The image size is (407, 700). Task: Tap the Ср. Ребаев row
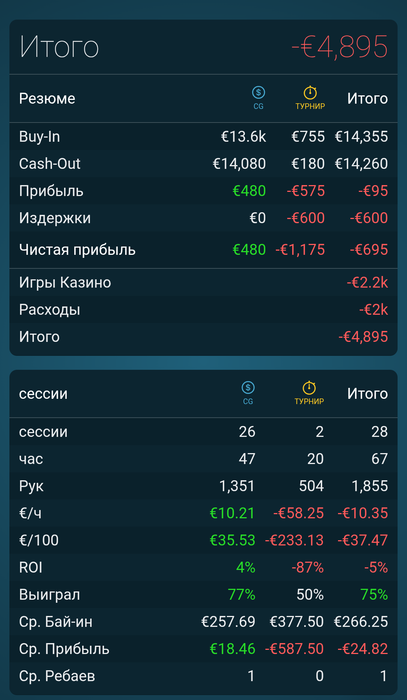click(204, 676)
